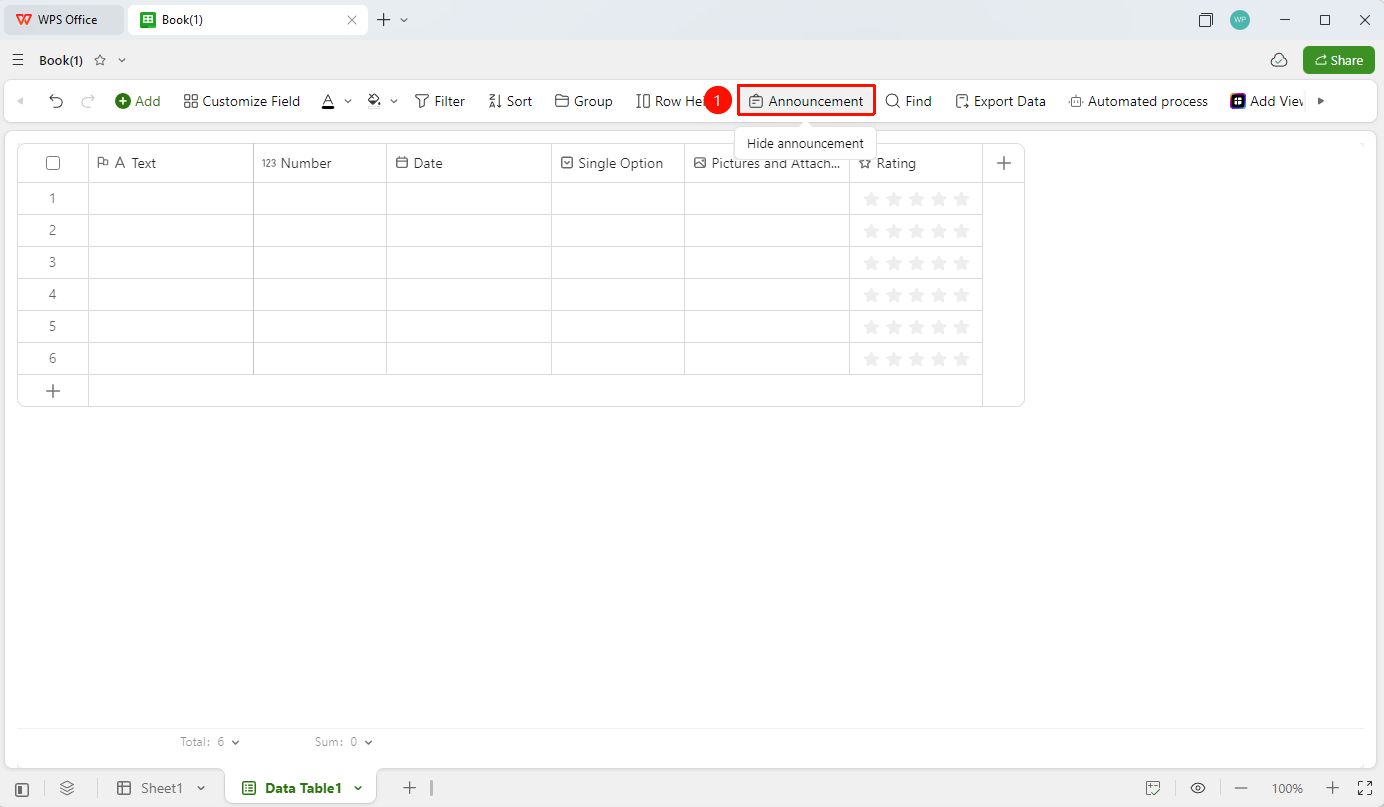Add a new column with the plus icon
Screen dimensions: 1384x807
[1004, 163]
